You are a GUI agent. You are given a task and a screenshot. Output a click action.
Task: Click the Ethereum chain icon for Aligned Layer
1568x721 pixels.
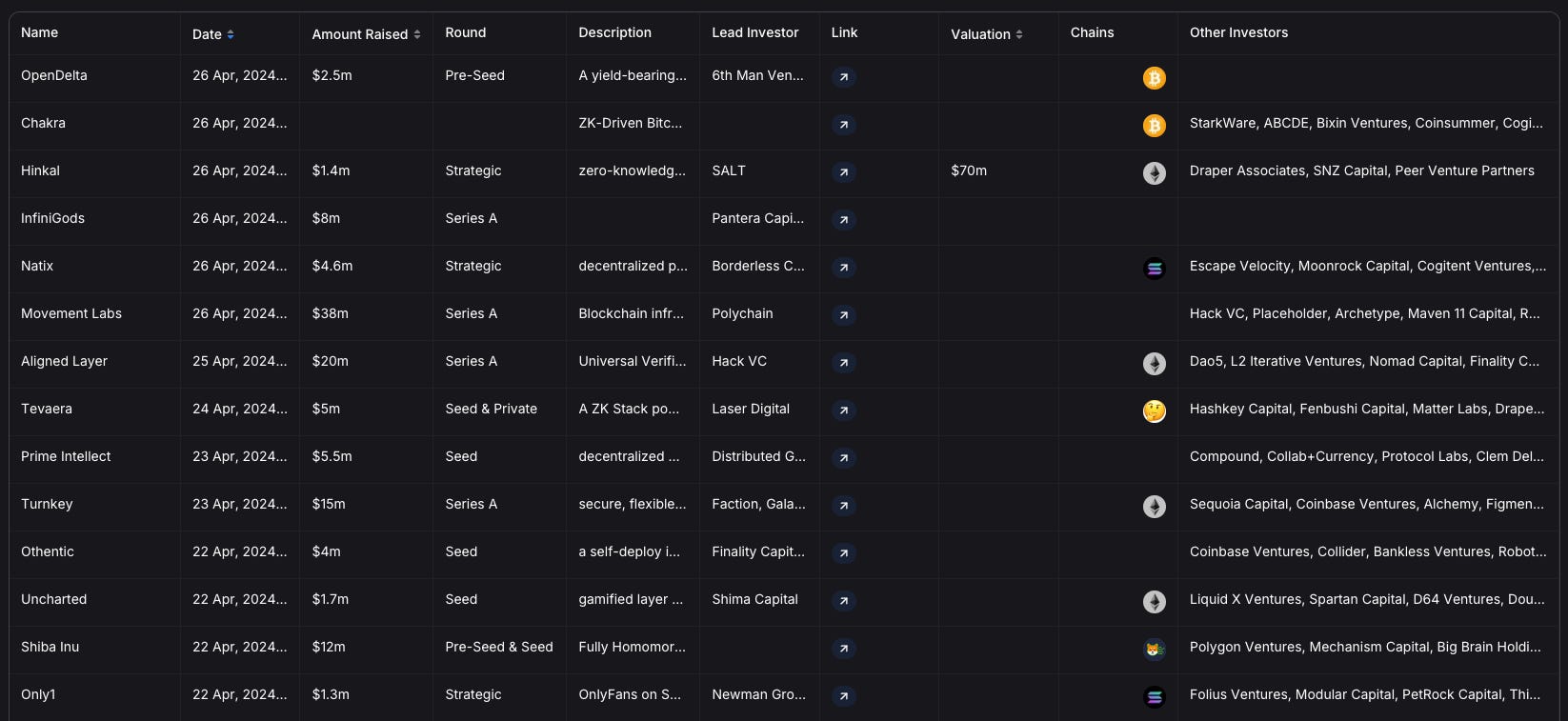pos(1155,364)
